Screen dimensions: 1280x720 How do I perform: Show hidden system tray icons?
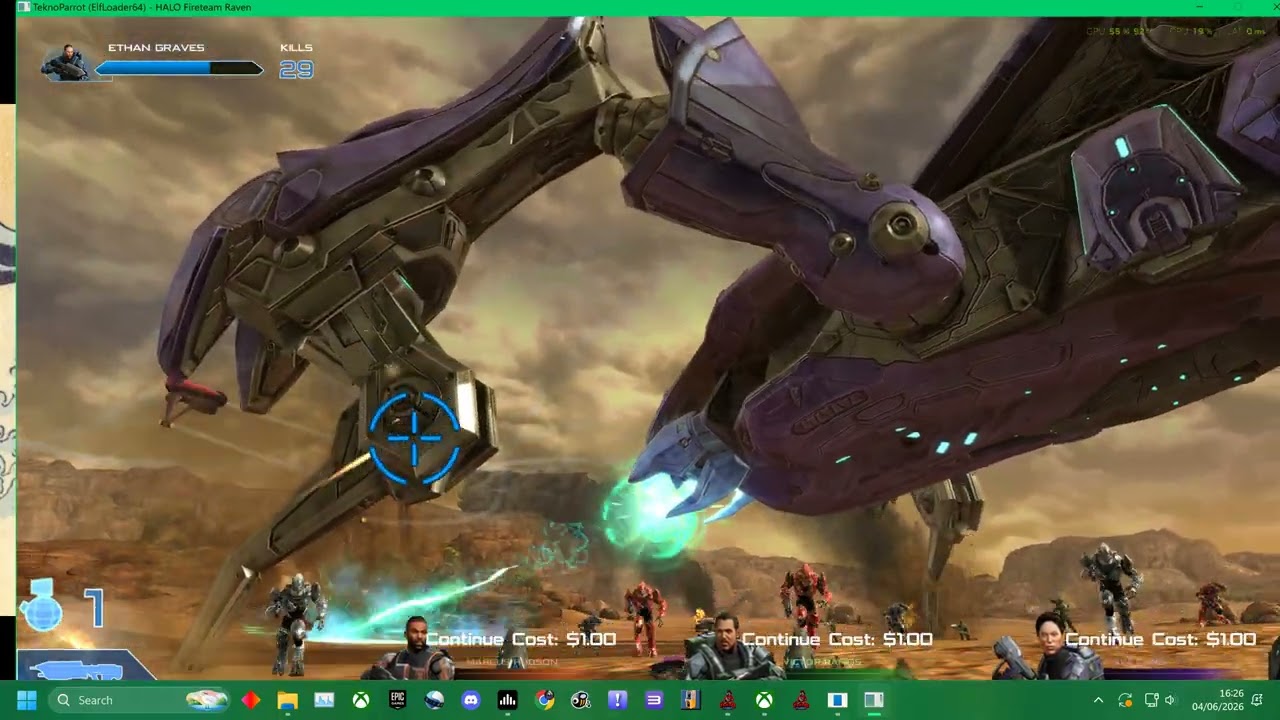click(x=1098, y=700)
